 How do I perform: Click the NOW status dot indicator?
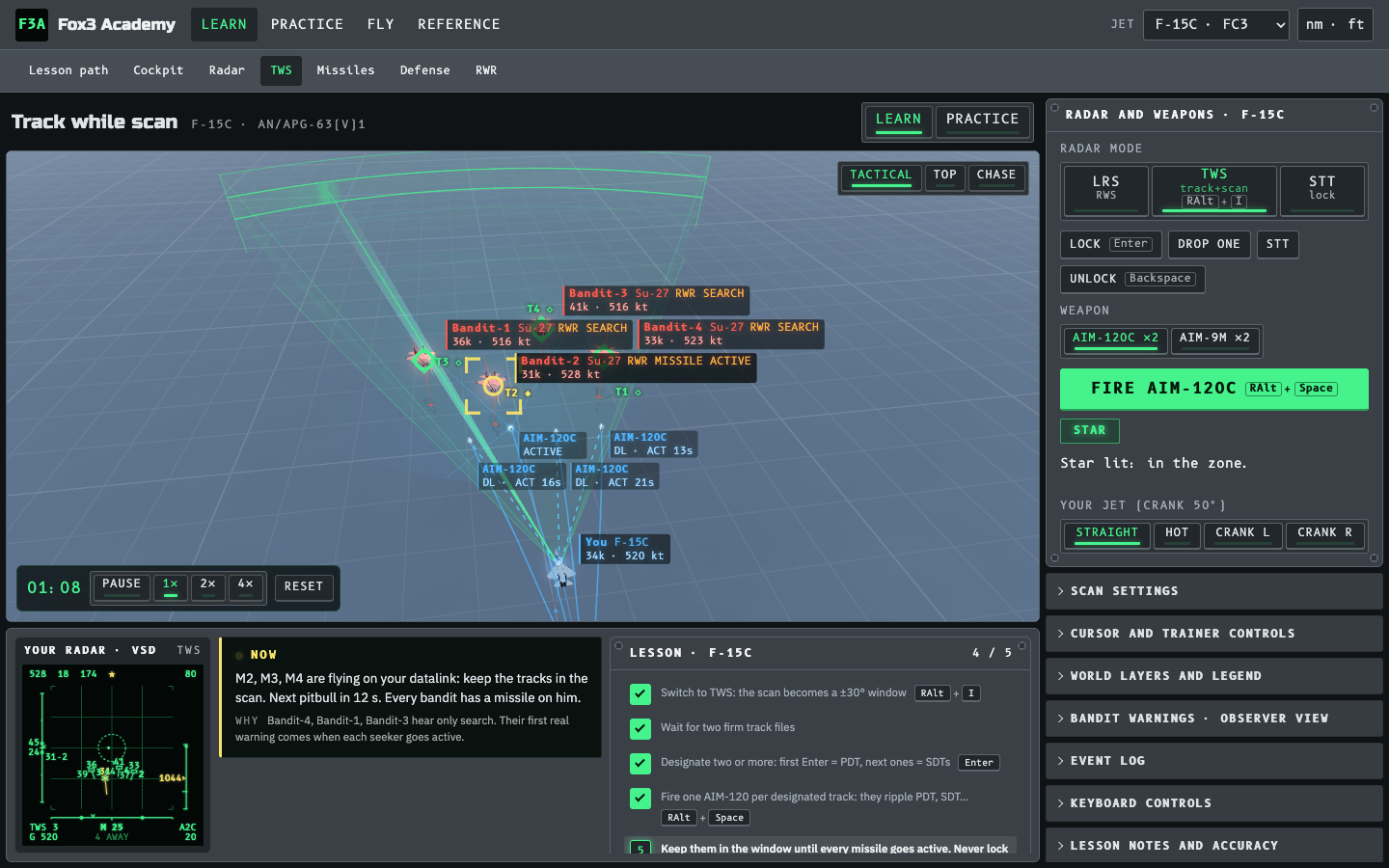point(239,655)
